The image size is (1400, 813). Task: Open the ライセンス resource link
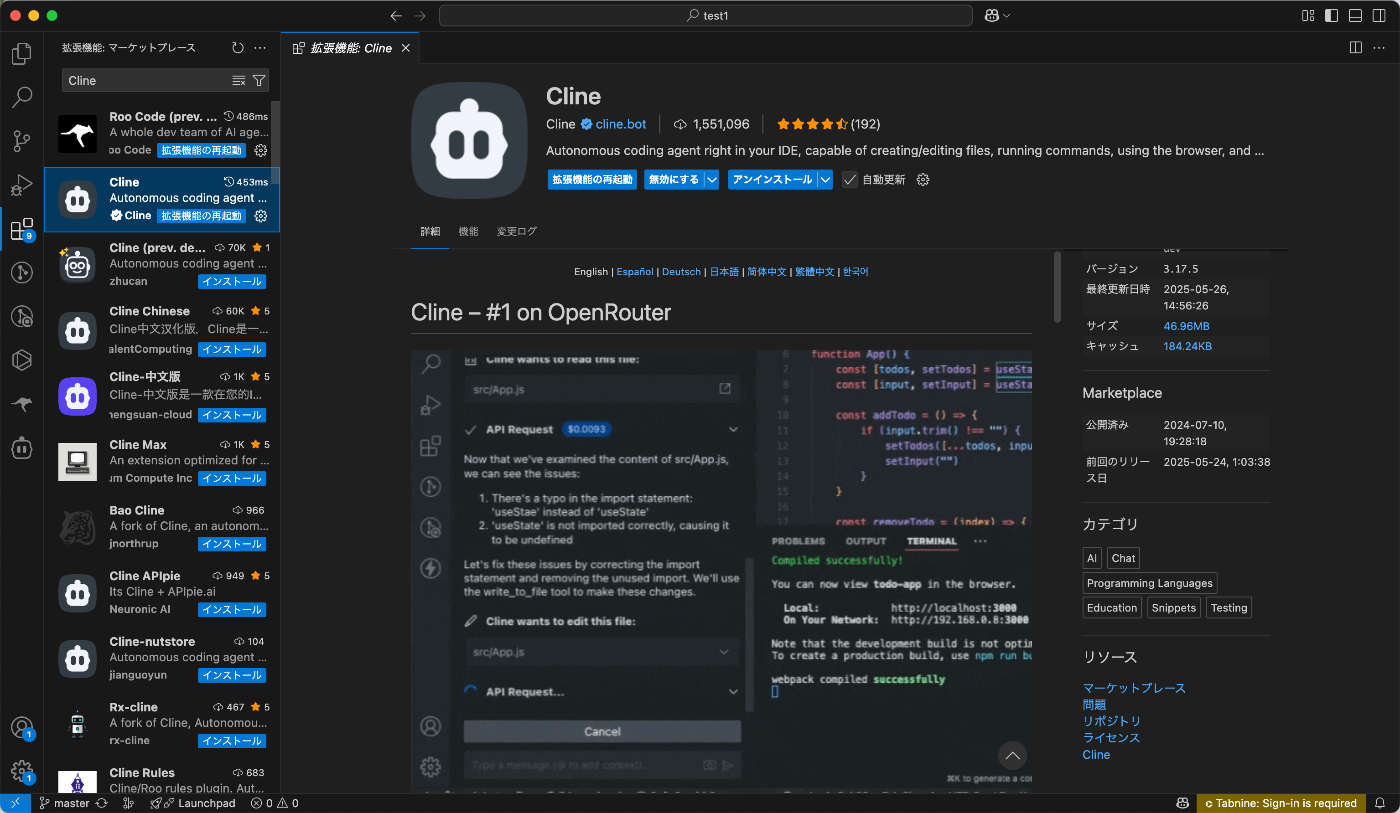coord(1112,738)
